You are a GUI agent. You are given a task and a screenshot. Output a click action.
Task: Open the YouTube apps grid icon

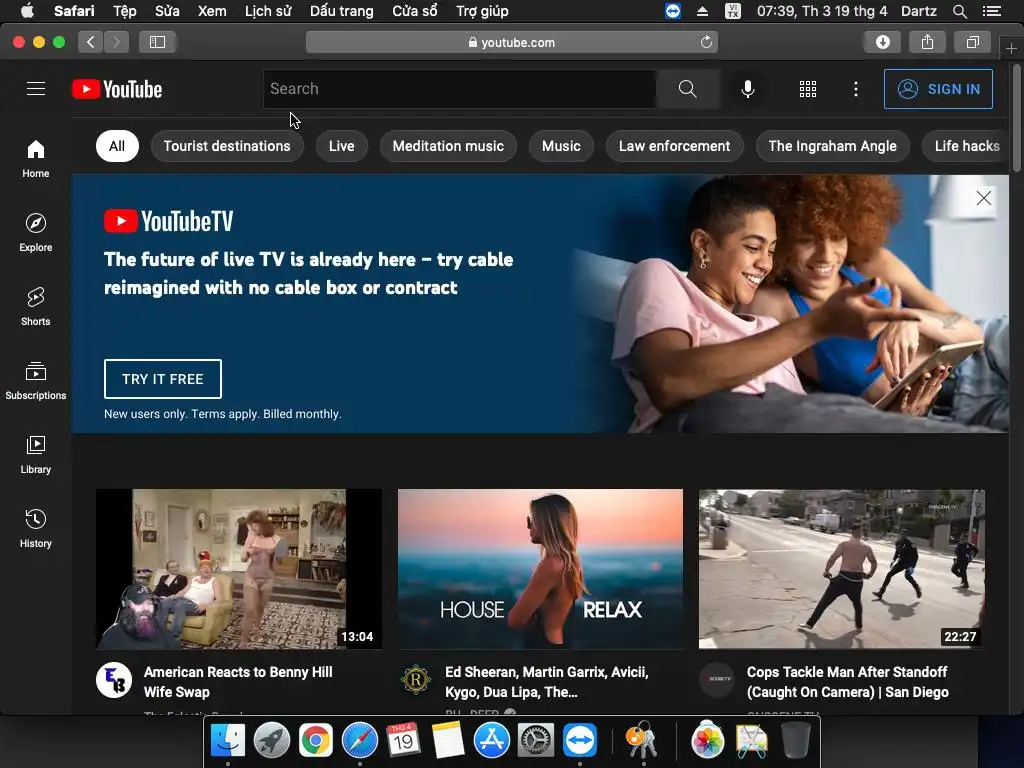click(808, 89)
